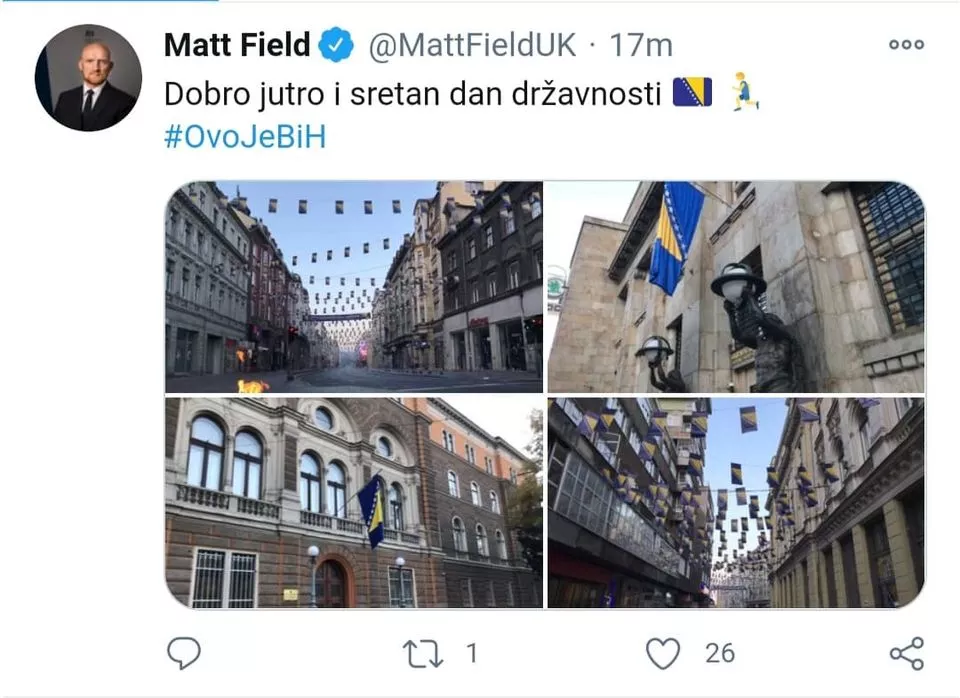View the flag on stone building photo
Screen dimensions: 960x698
coord(736,287)
